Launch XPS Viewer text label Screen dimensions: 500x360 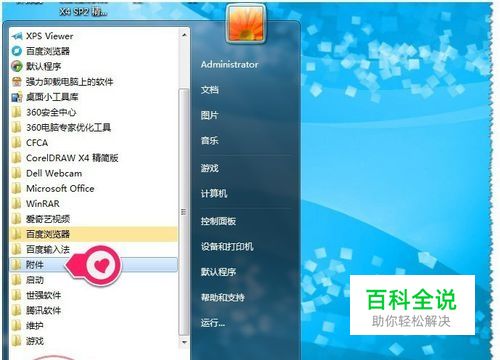click(x=50, y=36)
